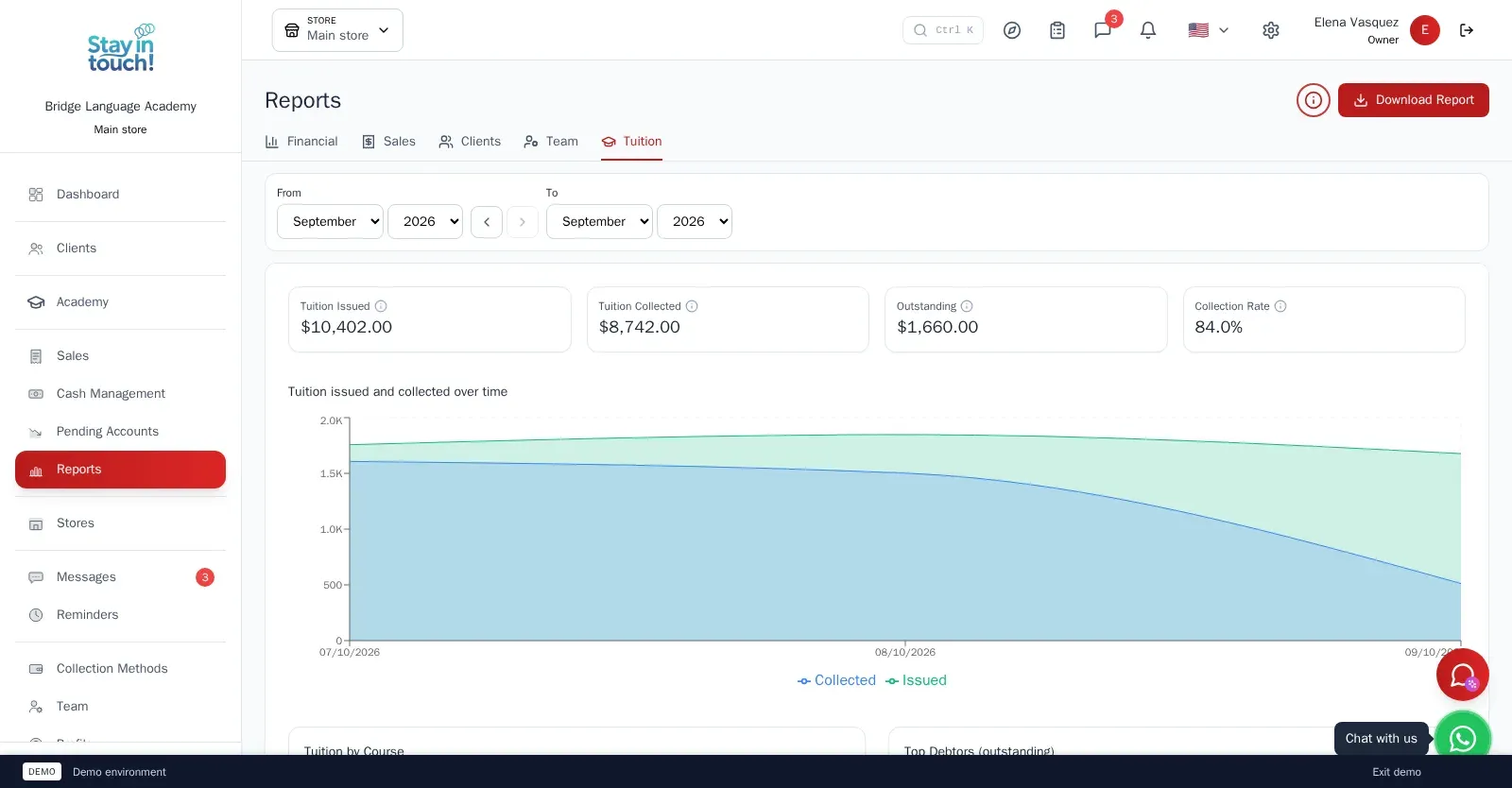
Task: Open the chat messages icon with badge
Action: 1103,30
